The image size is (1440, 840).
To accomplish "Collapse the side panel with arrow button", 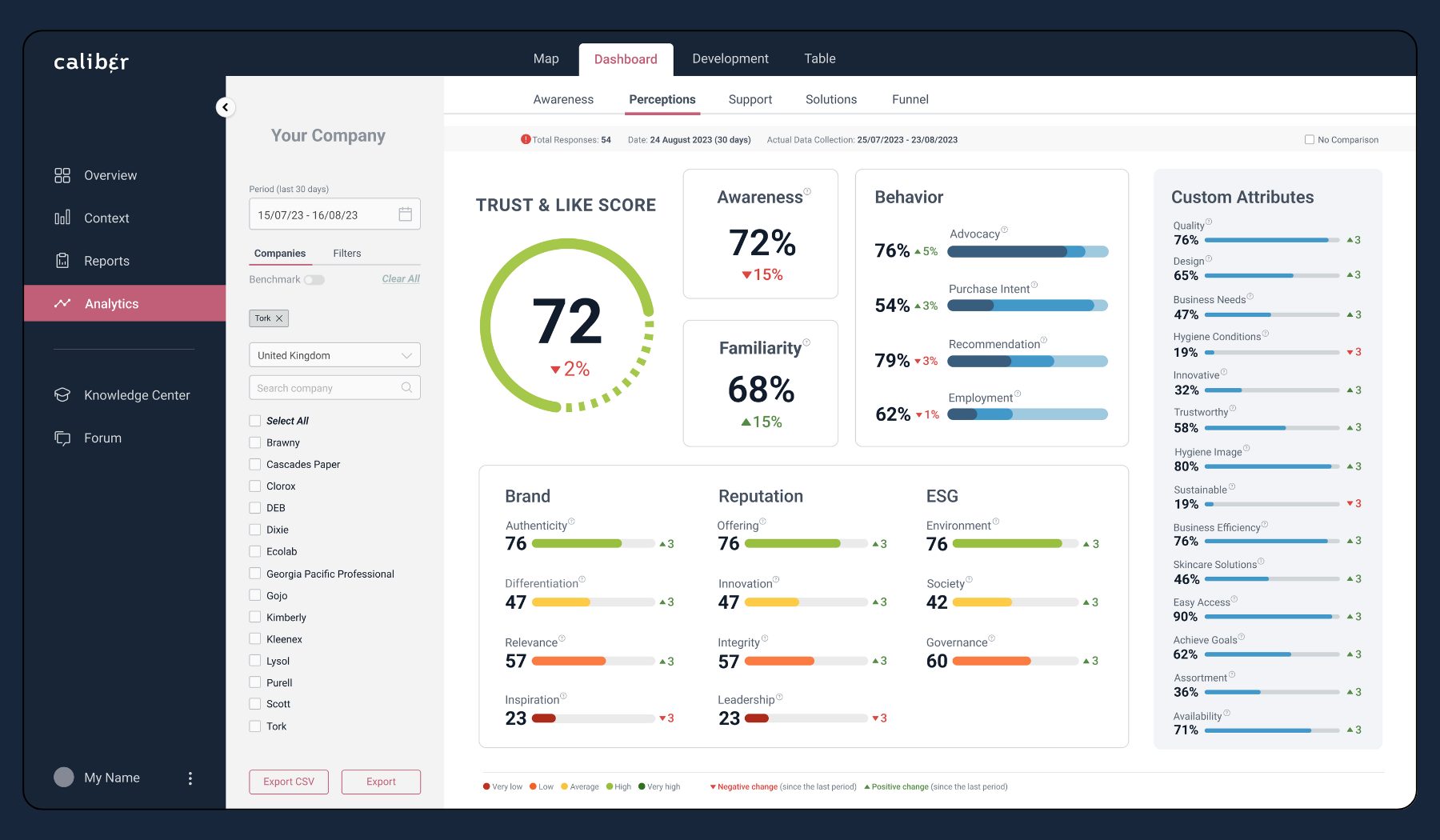I will (226, 107).
